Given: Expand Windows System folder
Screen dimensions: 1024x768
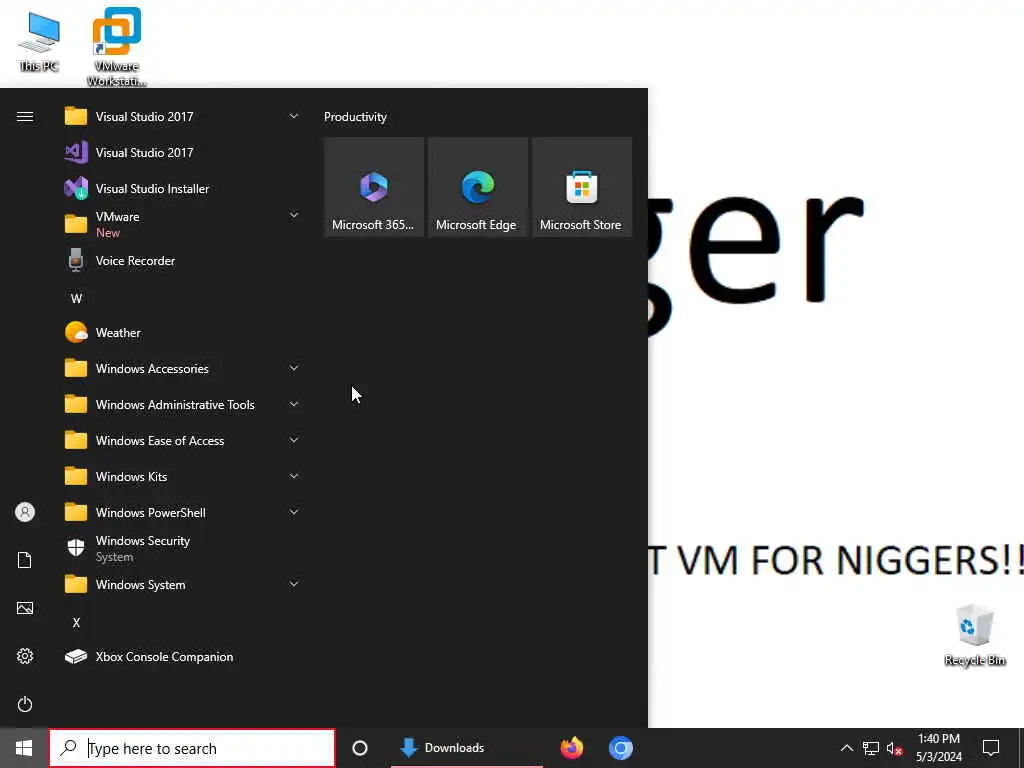Looking at the screenshot, I should (x=181, y=584).
